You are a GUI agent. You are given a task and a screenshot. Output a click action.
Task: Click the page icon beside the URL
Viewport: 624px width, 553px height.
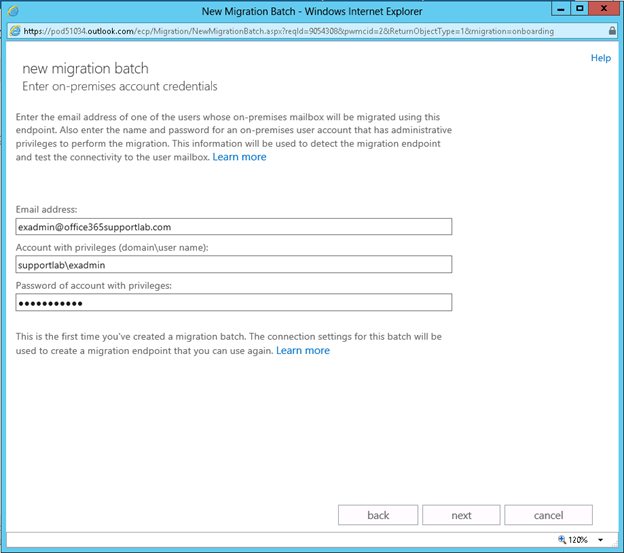pos(15,31)
